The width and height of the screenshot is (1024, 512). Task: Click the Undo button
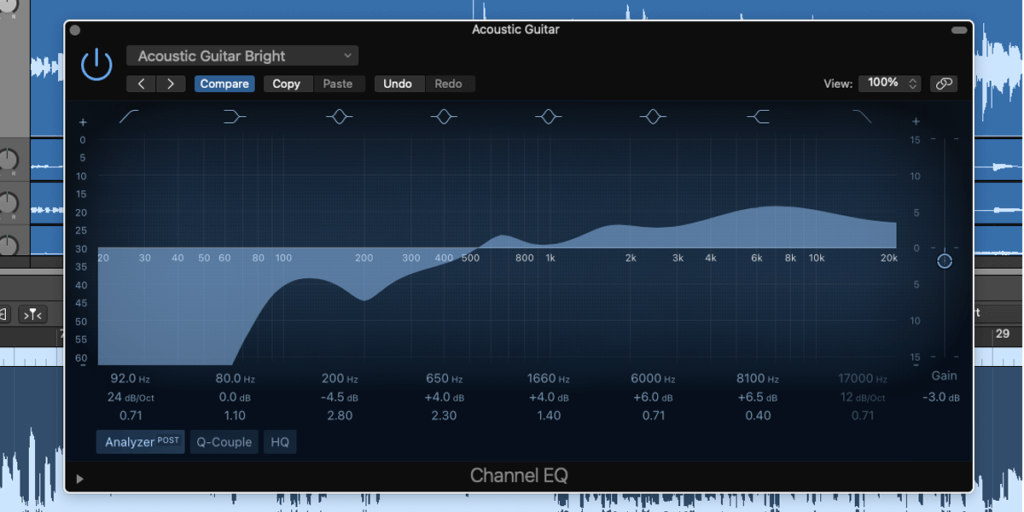tap(398, 84)
